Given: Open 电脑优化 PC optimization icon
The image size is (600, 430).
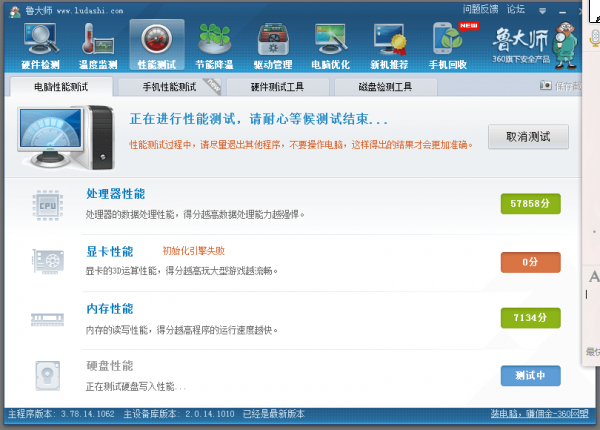Looking at the screenshot, I should (x=331, y=46).
